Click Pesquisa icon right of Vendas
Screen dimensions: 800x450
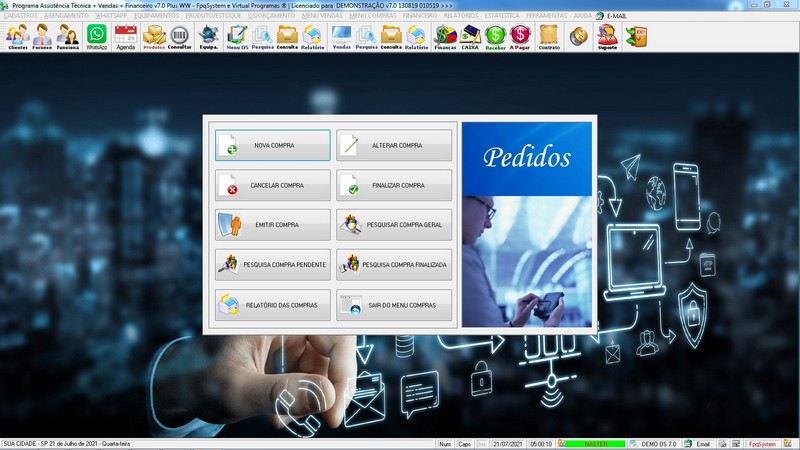[366, 37]
